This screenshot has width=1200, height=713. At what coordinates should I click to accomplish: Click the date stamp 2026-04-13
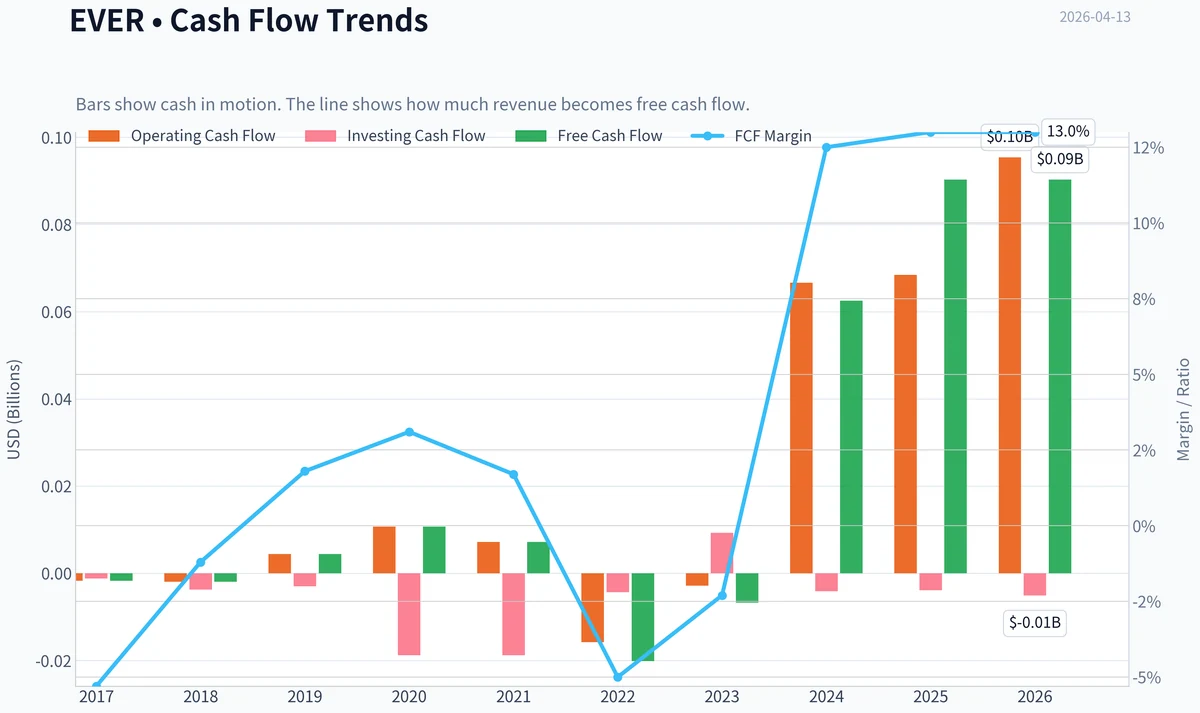(1094, 17)
